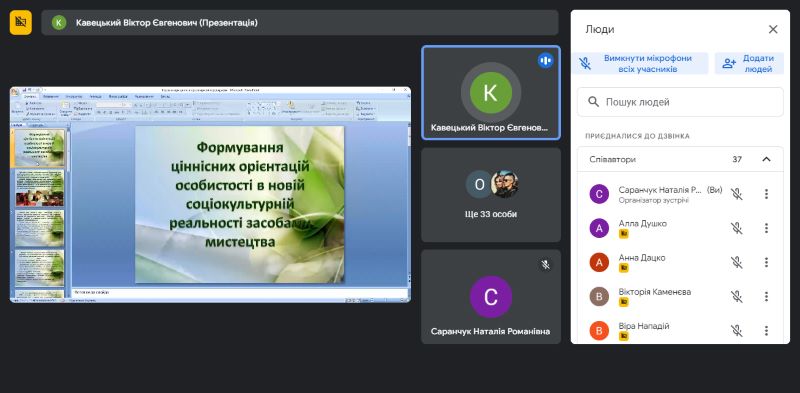Click the green K avatar in presenter bar
Image resolution: width=800 pixels, height=393 pixels.
(x=59, y=22)
